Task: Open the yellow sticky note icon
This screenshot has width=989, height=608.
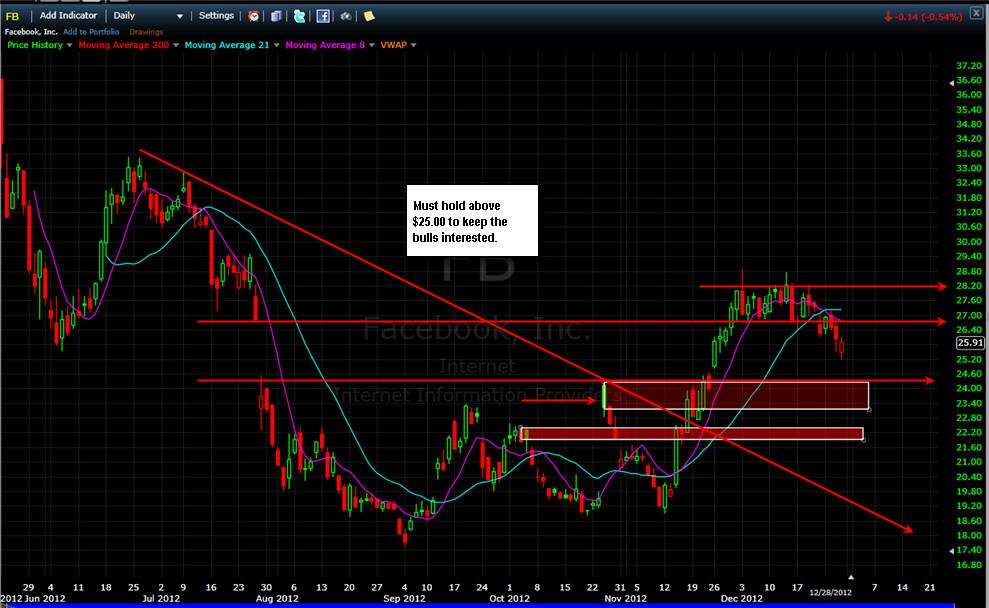Action: (369, 16)
